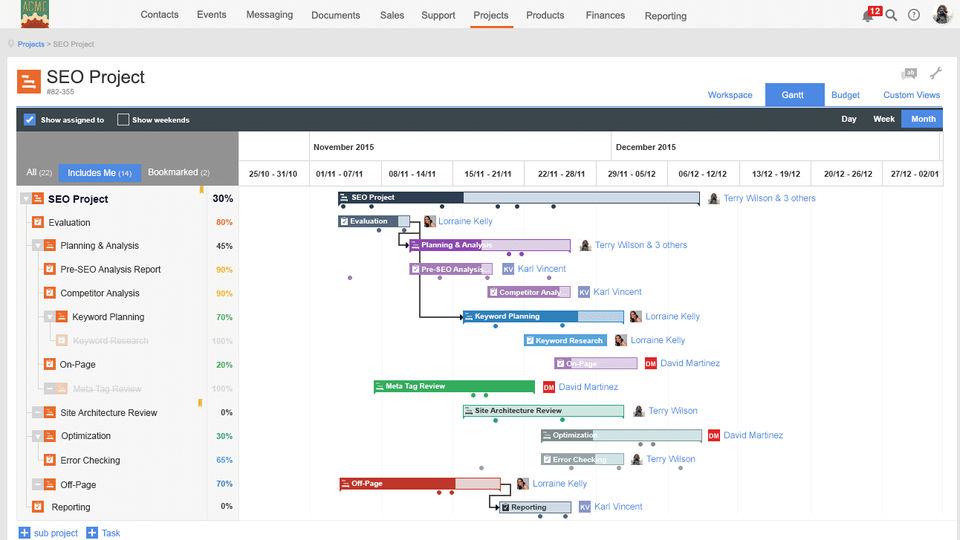Expand the Off-Page group
This screenshot has height=540, width=960.
click(x=37, y=484)
